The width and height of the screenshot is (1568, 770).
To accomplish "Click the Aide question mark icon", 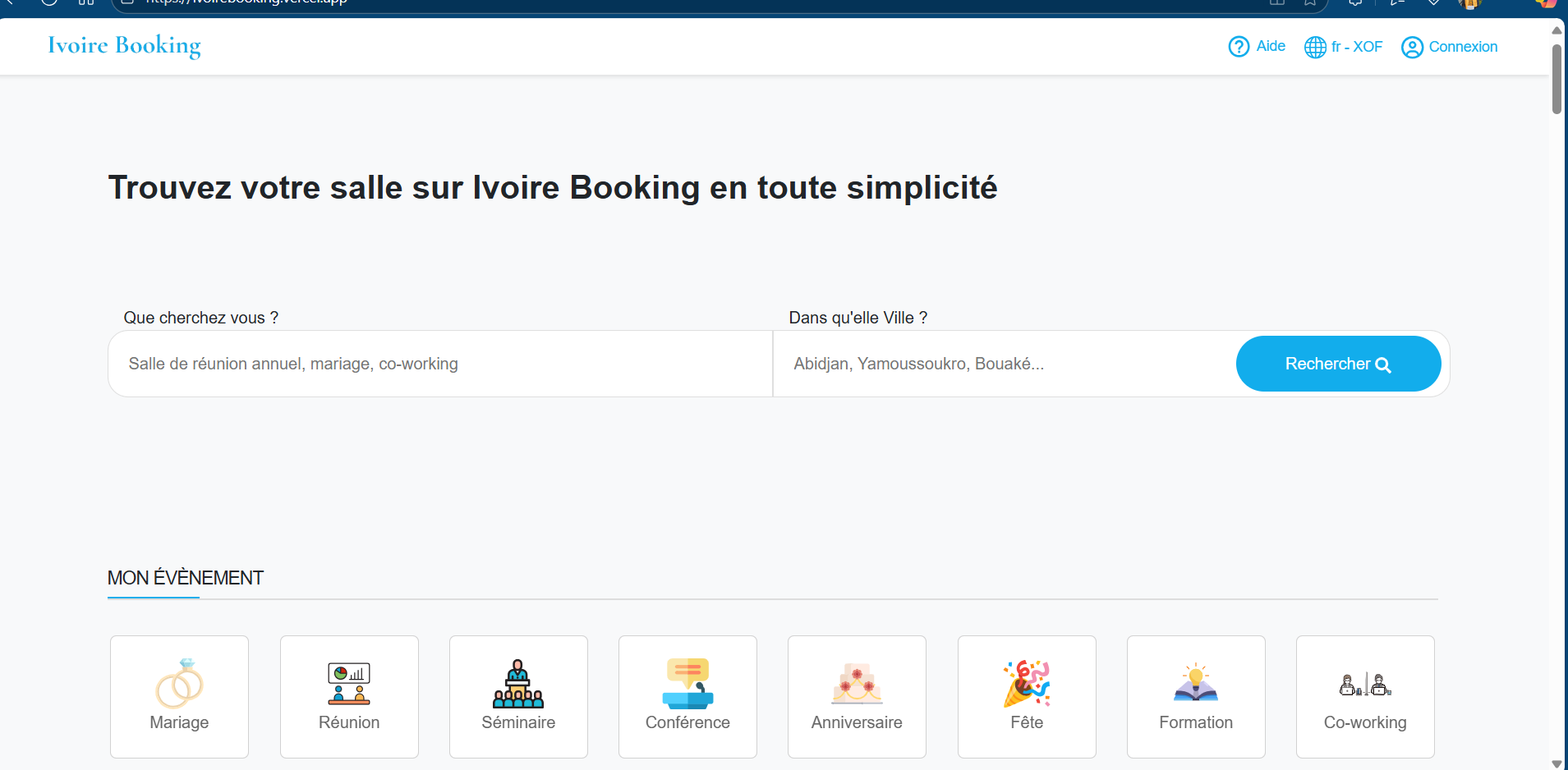I will [x=1239, y=47].
